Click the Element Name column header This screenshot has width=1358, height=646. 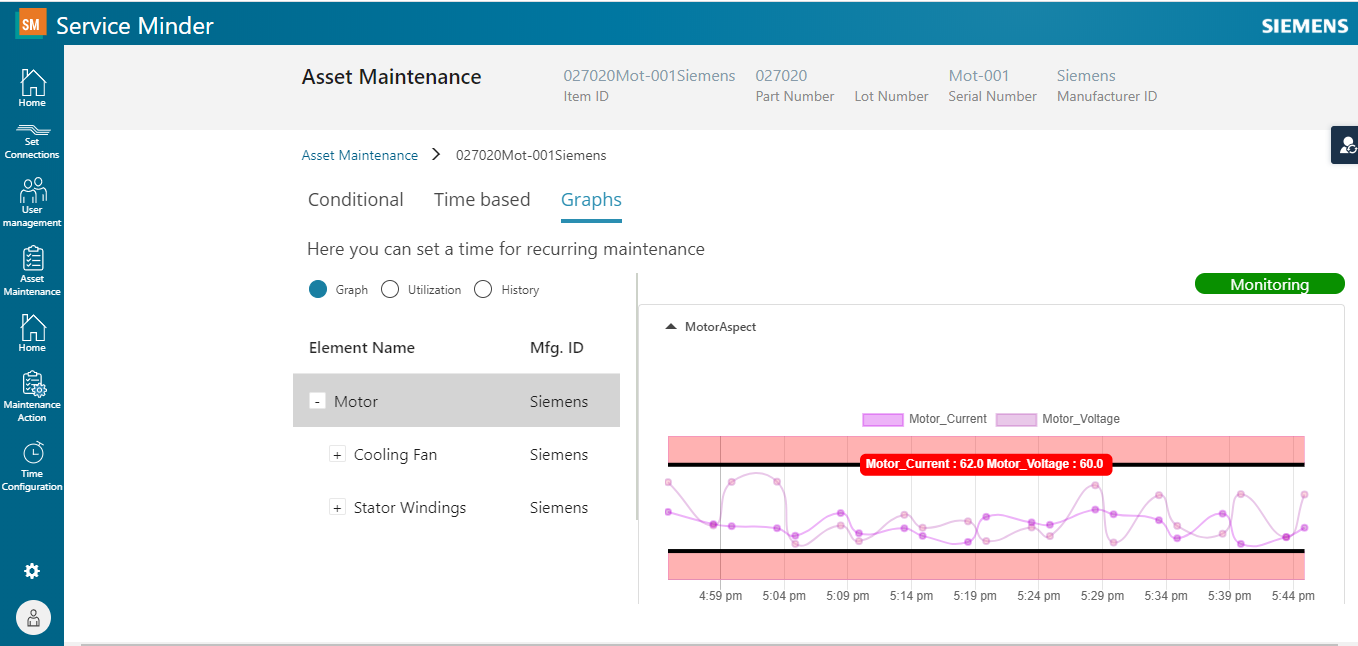point(362,348)
